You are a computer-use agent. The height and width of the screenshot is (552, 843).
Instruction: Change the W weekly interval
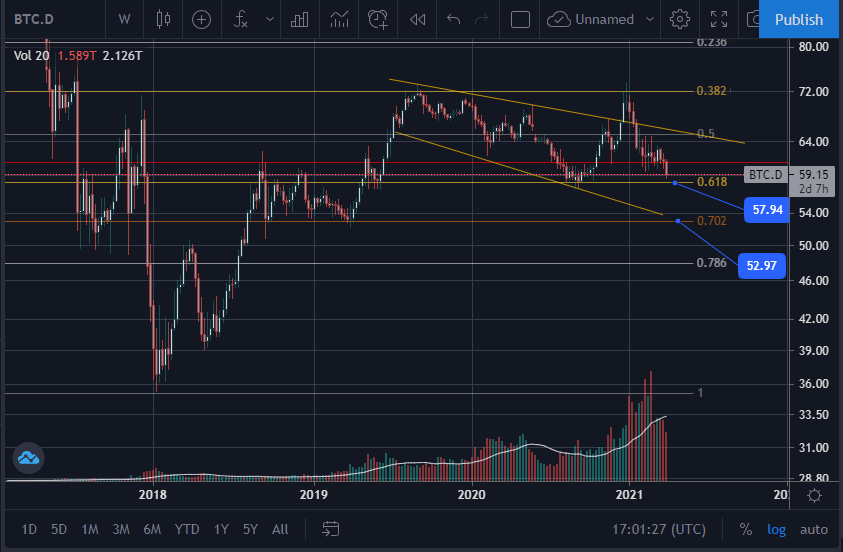[124, 20]
